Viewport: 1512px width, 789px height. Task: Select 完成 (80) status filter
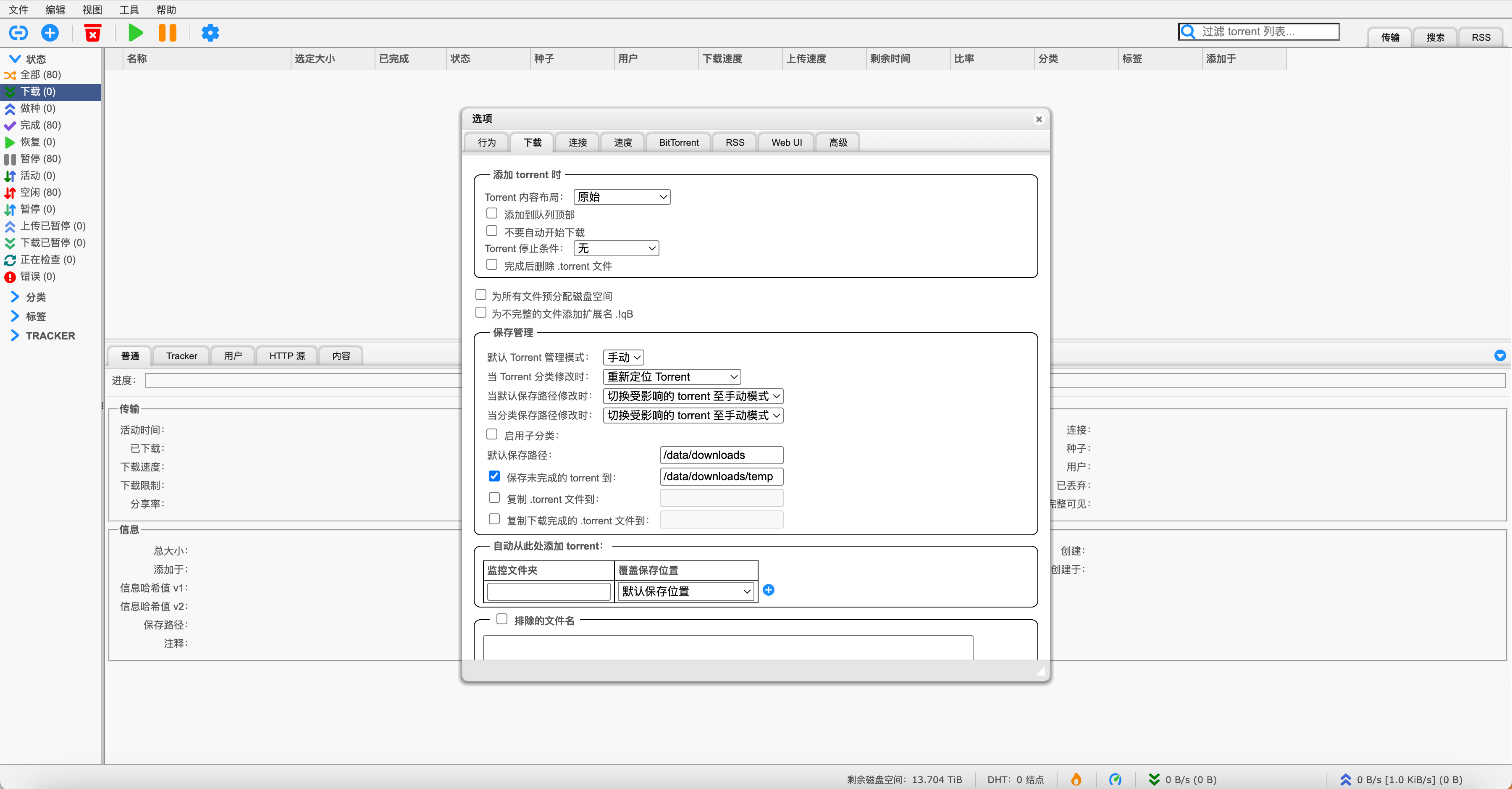50,125
